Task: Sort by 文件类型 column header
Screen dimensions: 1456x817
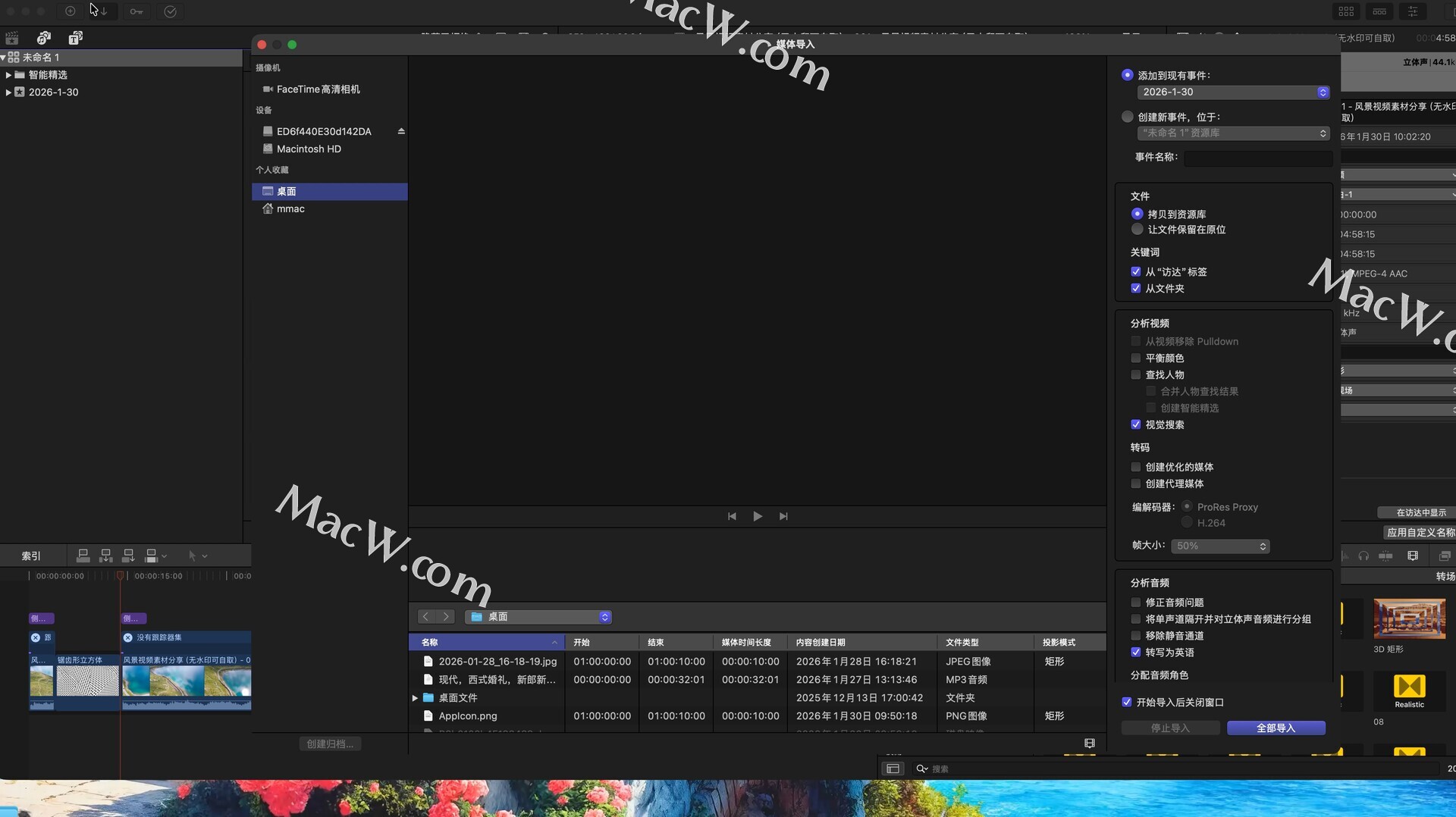Action: click(x=962, y=643)
